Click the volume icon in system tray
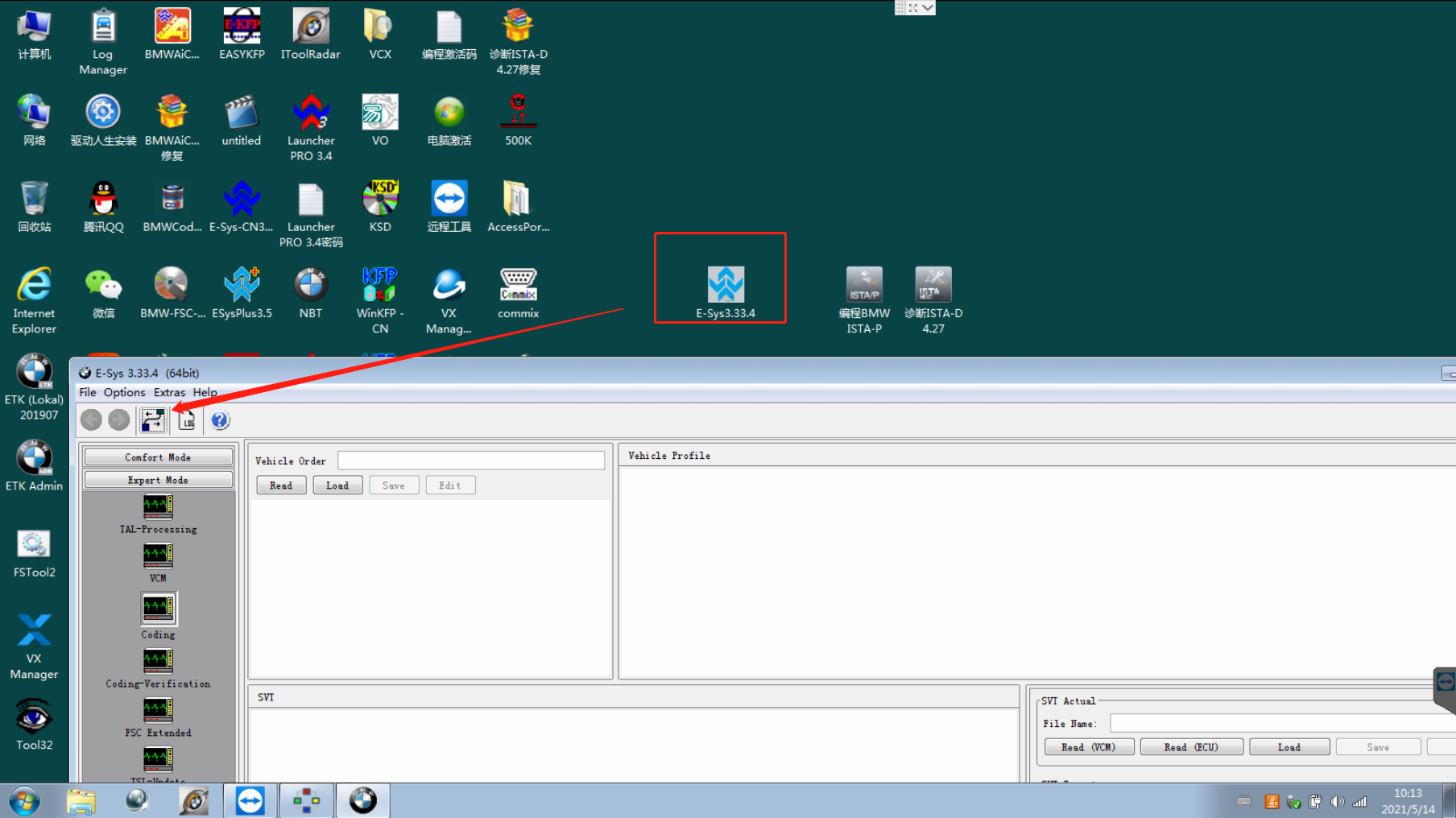This screenshot has width=1456, height=818. coord(1338,802)
